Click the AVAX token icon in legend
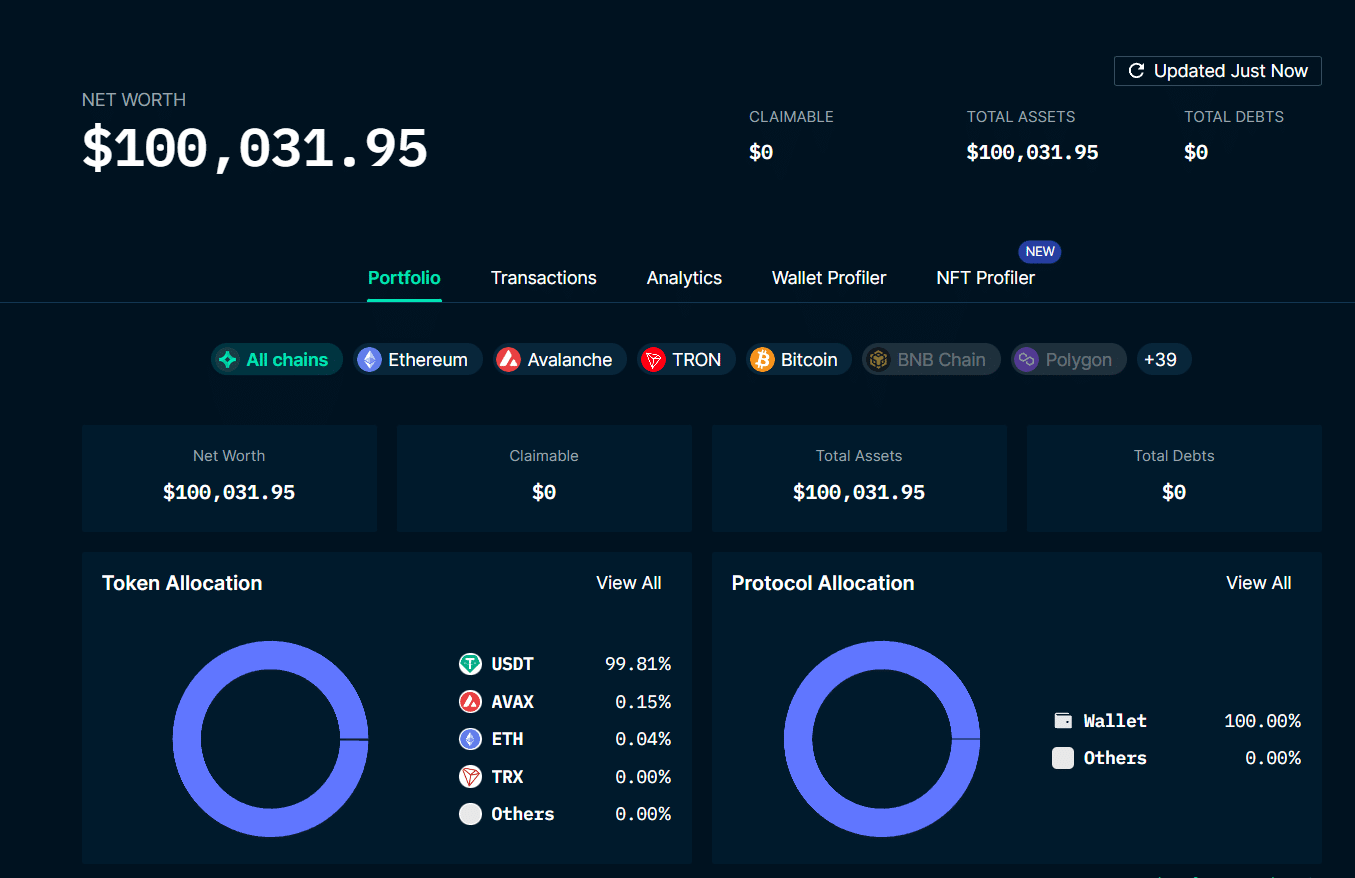1355x878 pixels. pyautogui.click(x=470, y=702)
